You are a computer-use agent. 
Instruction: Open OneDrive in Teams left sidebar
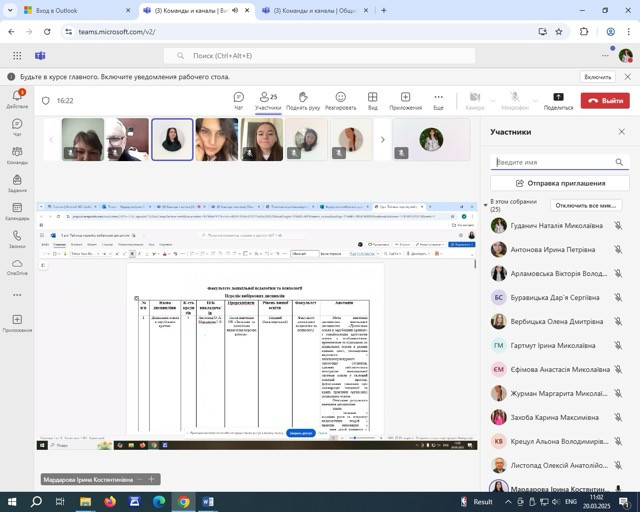17,265
